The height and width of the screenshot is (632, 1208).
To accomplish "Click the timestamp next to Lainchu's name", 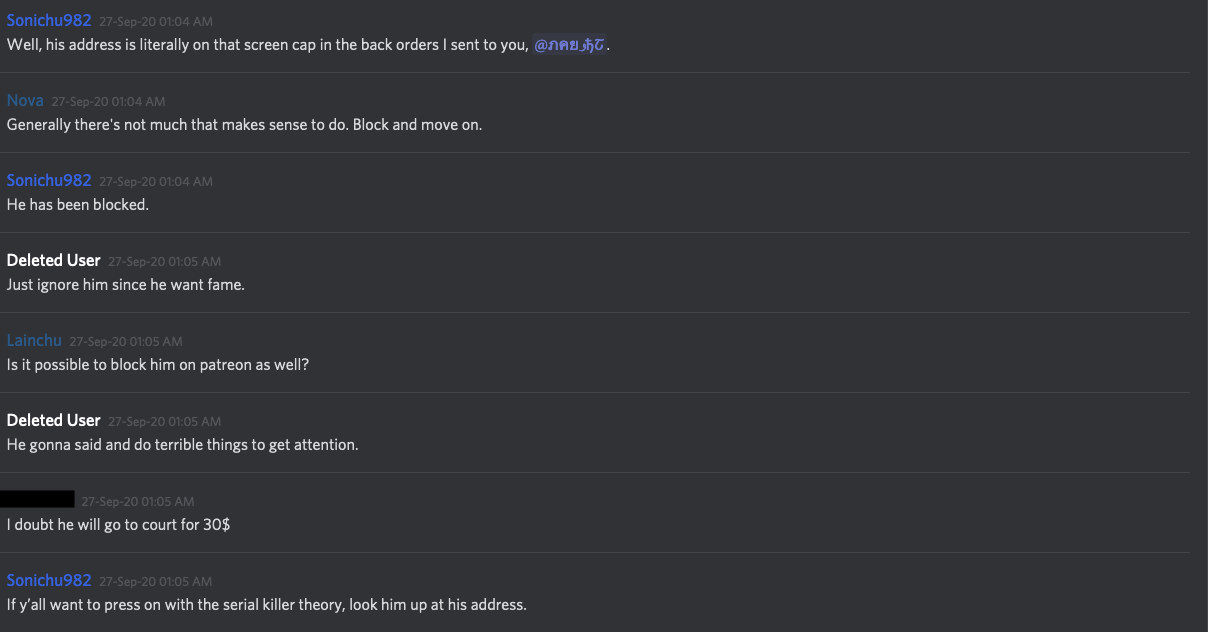I will coord(126,341).
